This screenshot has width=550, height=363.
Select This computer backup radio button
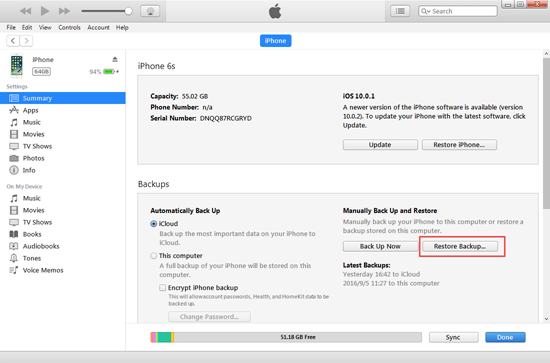(154, 256)
